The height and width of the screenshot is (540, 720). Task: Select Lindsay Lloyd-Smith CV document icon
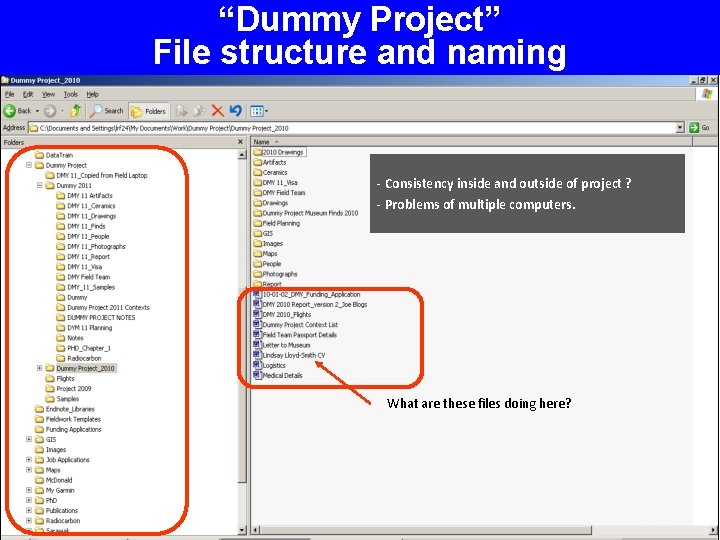click(x=257, y=355)
